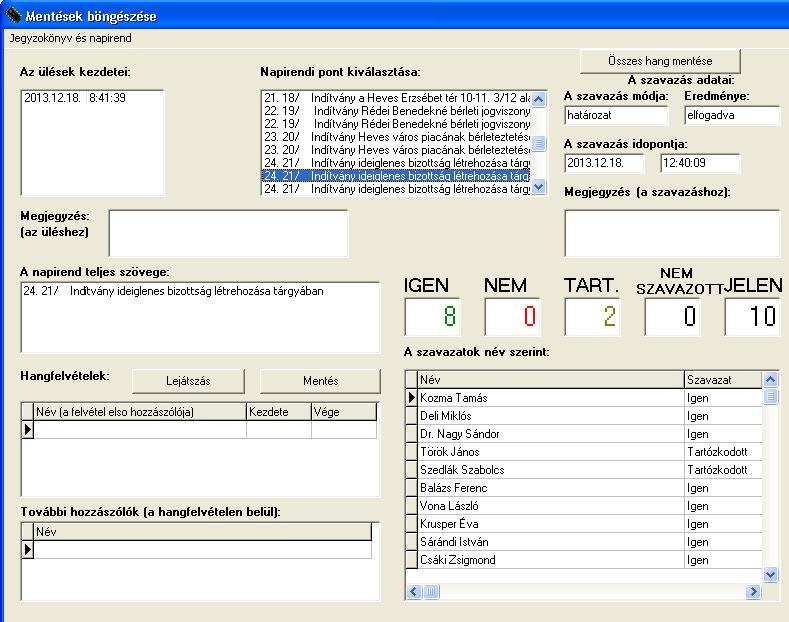Click vote date field 2013.12.18.
Viewport: 789px width, 622px height.
click(604, 163)
